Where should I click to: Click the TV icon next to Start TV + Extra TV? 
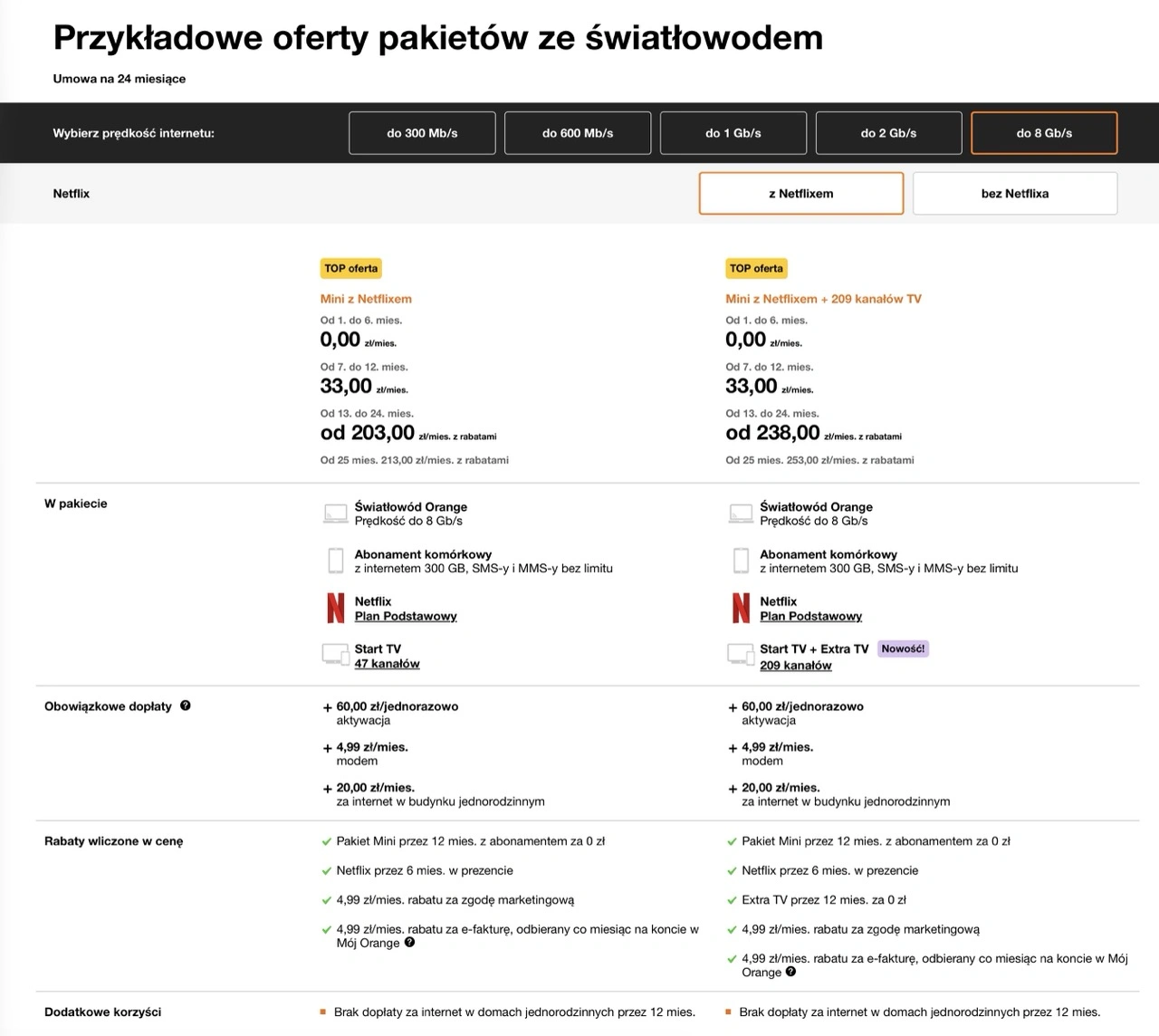point(741,655)
